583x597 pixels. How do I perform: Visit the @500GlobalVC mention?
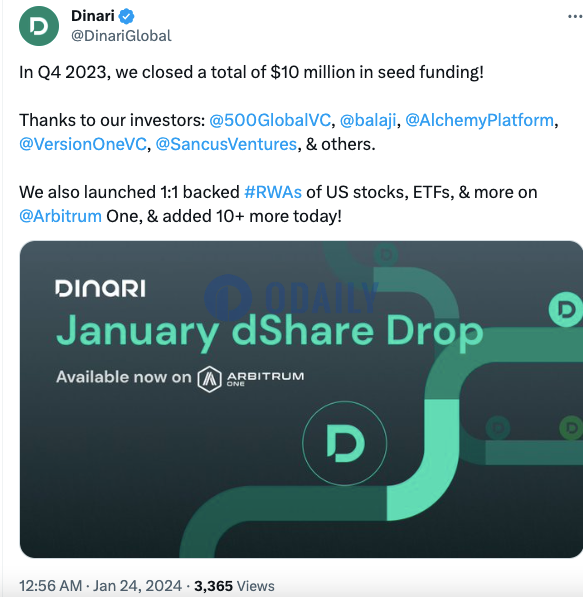pos(270,120)
